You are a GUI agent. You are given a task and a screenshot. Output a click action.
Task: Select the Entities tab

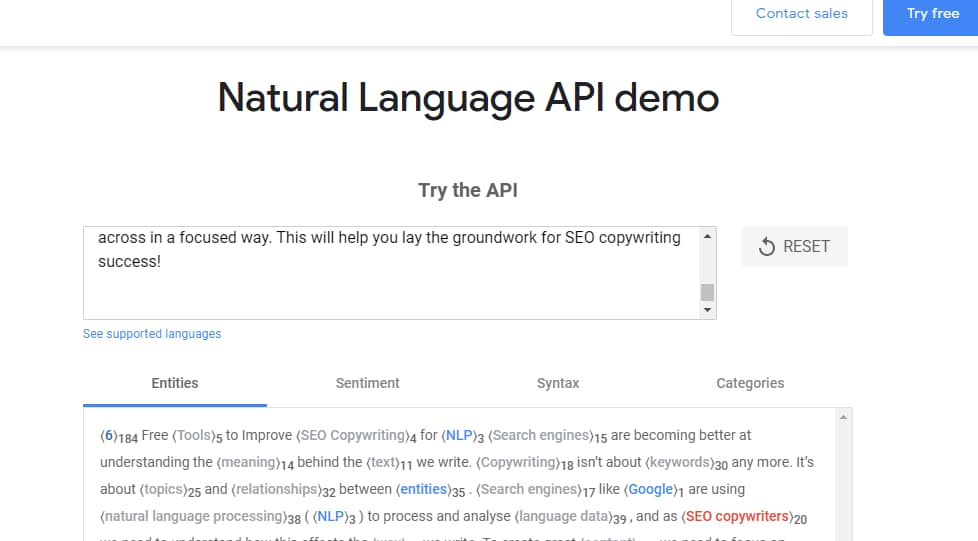(x=175, y=383)
